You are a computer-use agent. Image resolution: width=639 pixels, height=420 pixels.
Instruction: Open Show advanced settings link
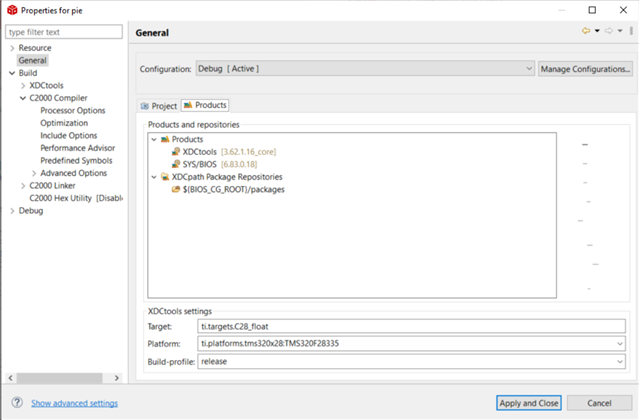[74, 403]
